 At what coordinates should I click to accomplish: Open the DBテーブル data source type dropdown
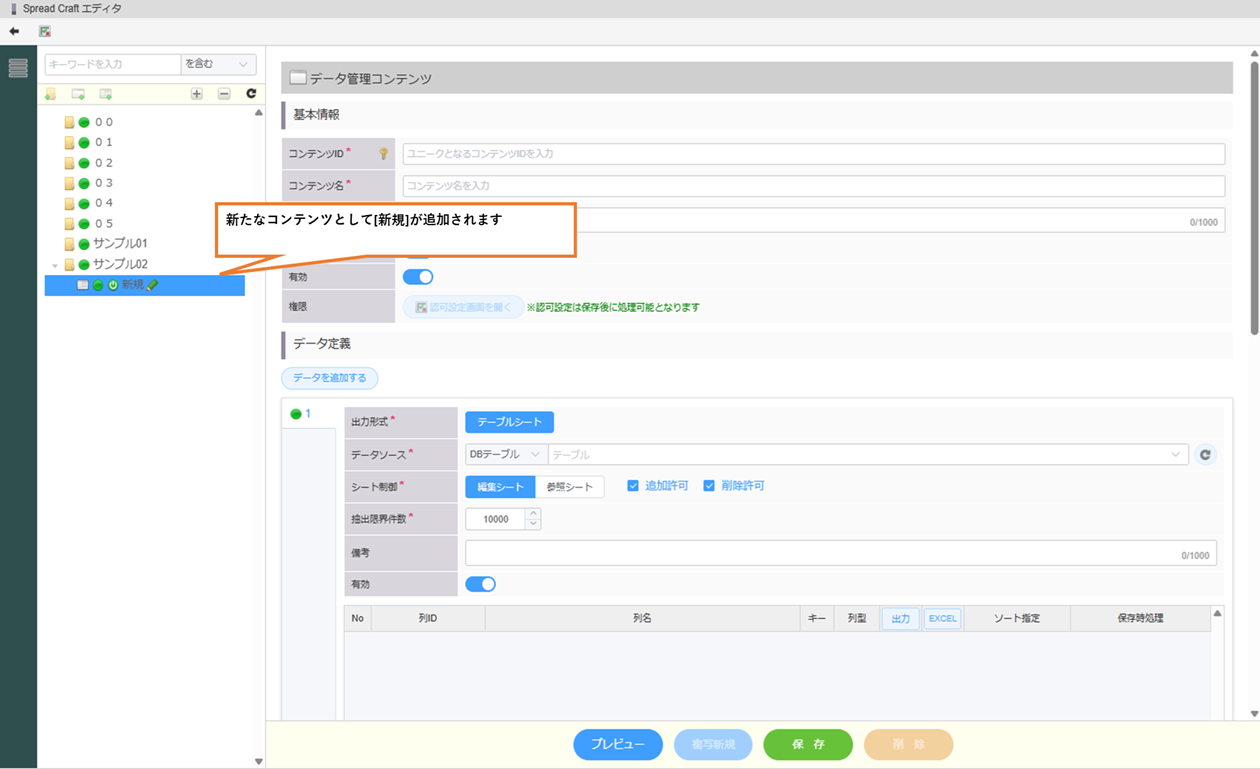point(506,455)
